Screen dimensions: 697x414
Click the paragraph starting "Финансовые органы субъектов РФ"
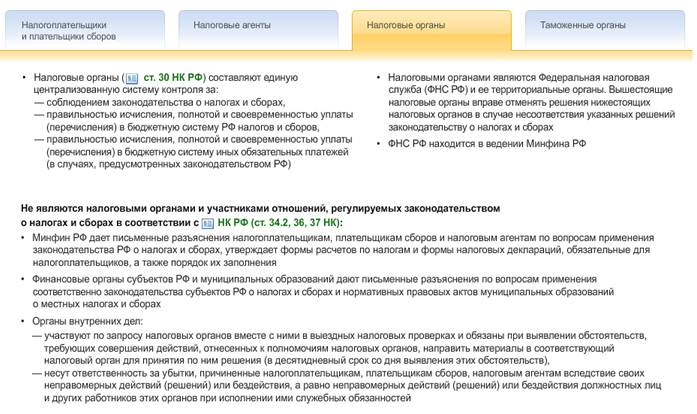point(323,292)
